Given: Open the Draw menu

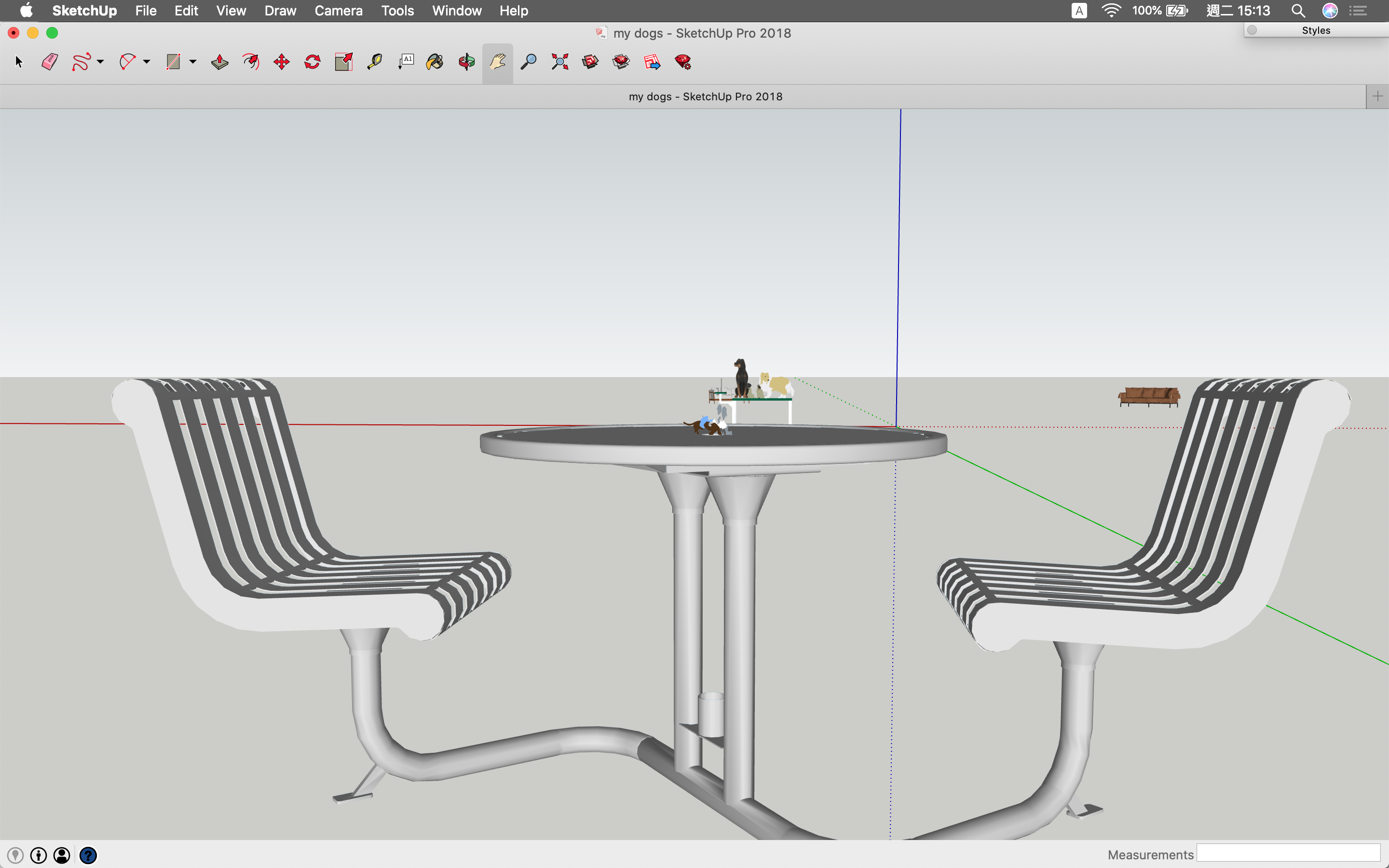Looking at the screenshot, I should [280, 11].
